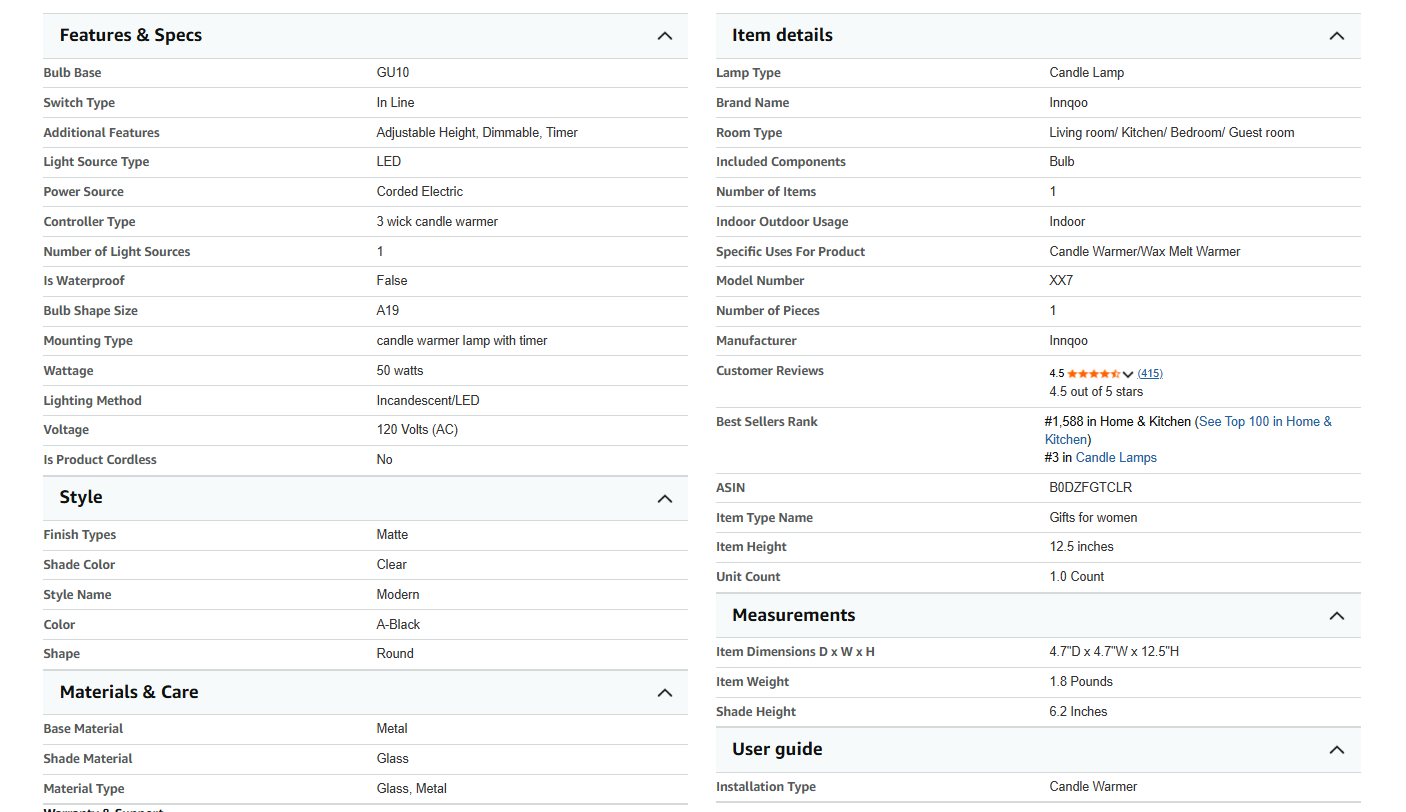Click the 4.5 rating number before stars
This screenshot has height=812, width=1406.
click(x=1057, y=374)
